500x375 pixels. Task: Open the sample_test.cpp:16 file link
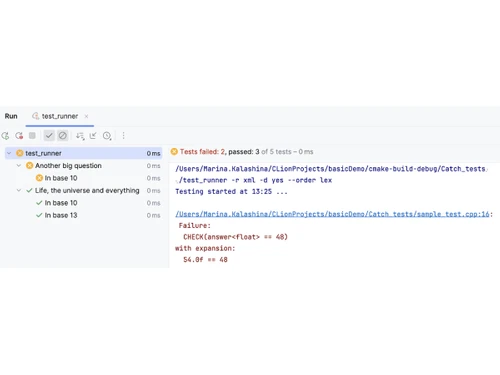pos(332,214)
